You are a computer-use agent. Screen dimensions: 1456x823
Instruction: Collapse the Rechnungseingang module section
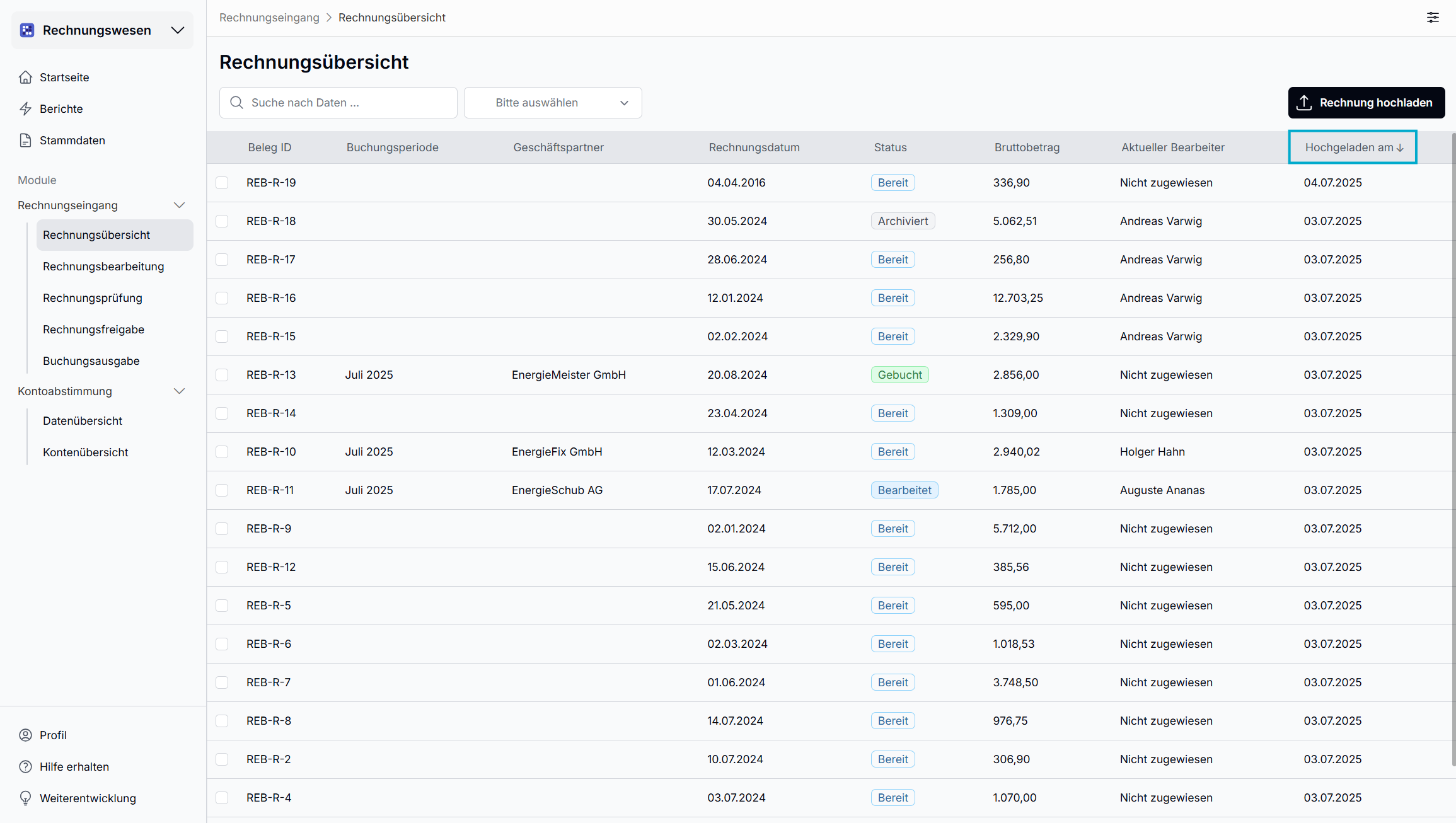[x=179, y=205]
